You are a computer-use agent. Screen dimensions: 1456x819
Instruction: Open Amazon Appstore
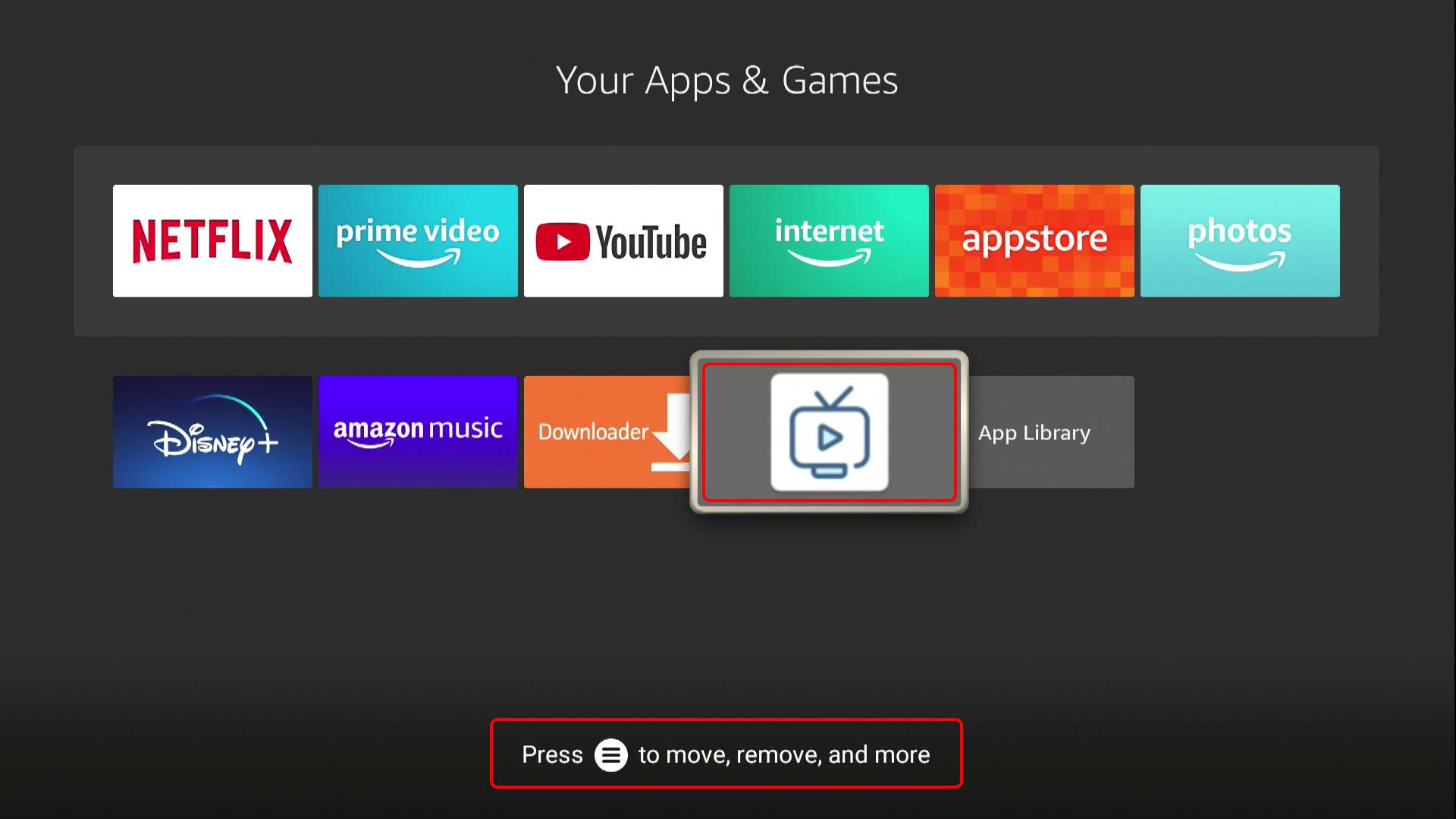pyautogui.click(x=1034, y=241)
